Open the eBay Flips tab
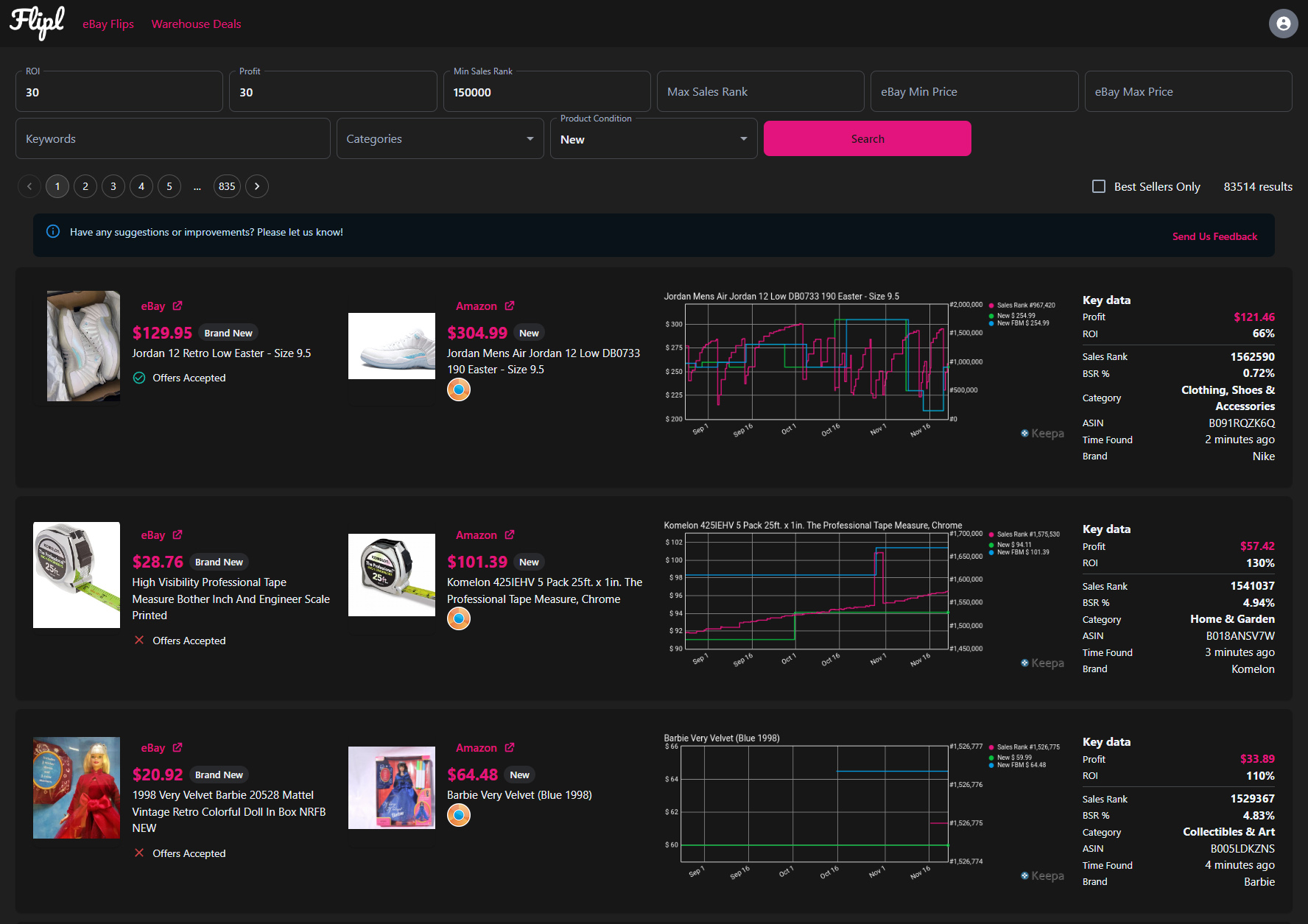The image size is (1308, 924). [108, 24]
